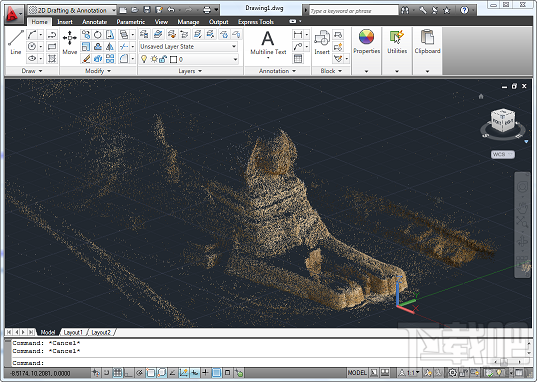The image size is (537, 382).
Task: Open the WCS coordinate system dropdown
Action: click(503, 155)
